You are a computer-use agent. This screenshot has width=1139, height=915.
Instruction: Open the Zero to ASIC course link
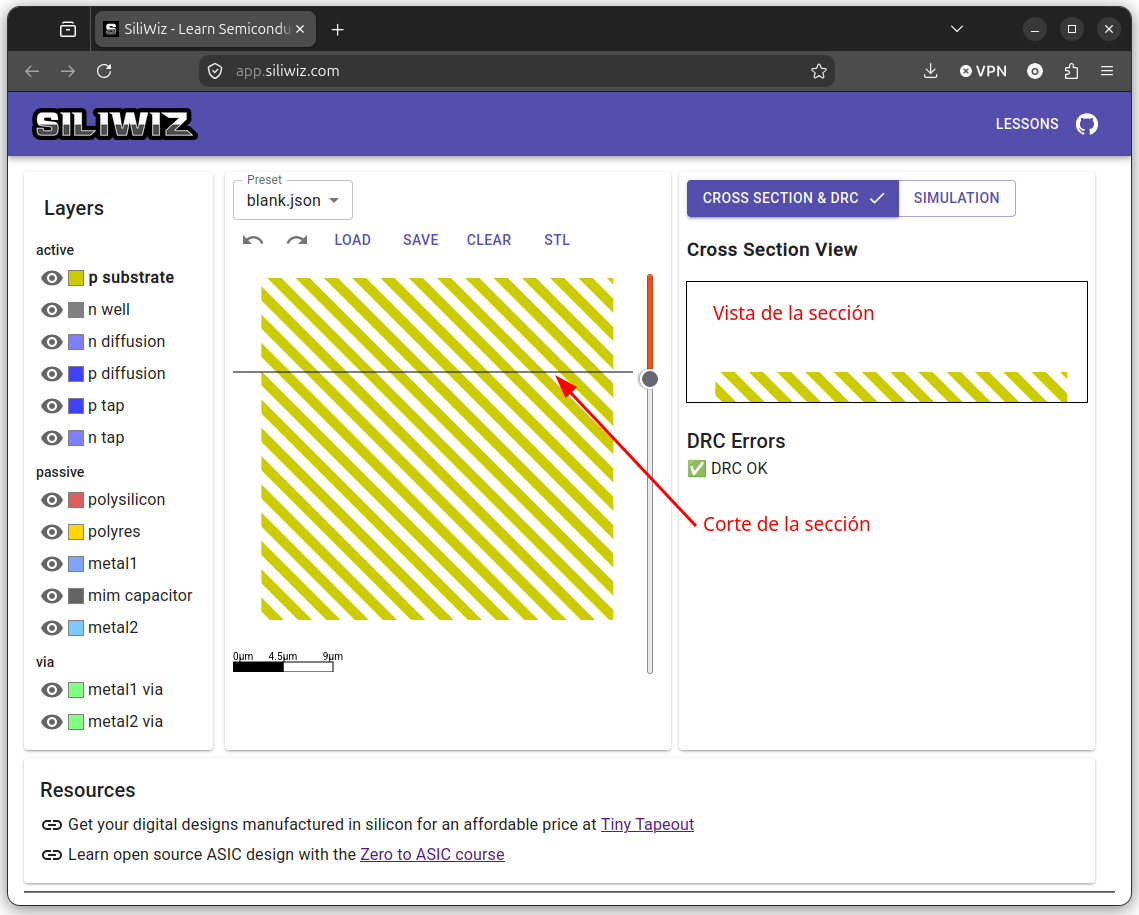pyautogui.click(x=432, y=855)
